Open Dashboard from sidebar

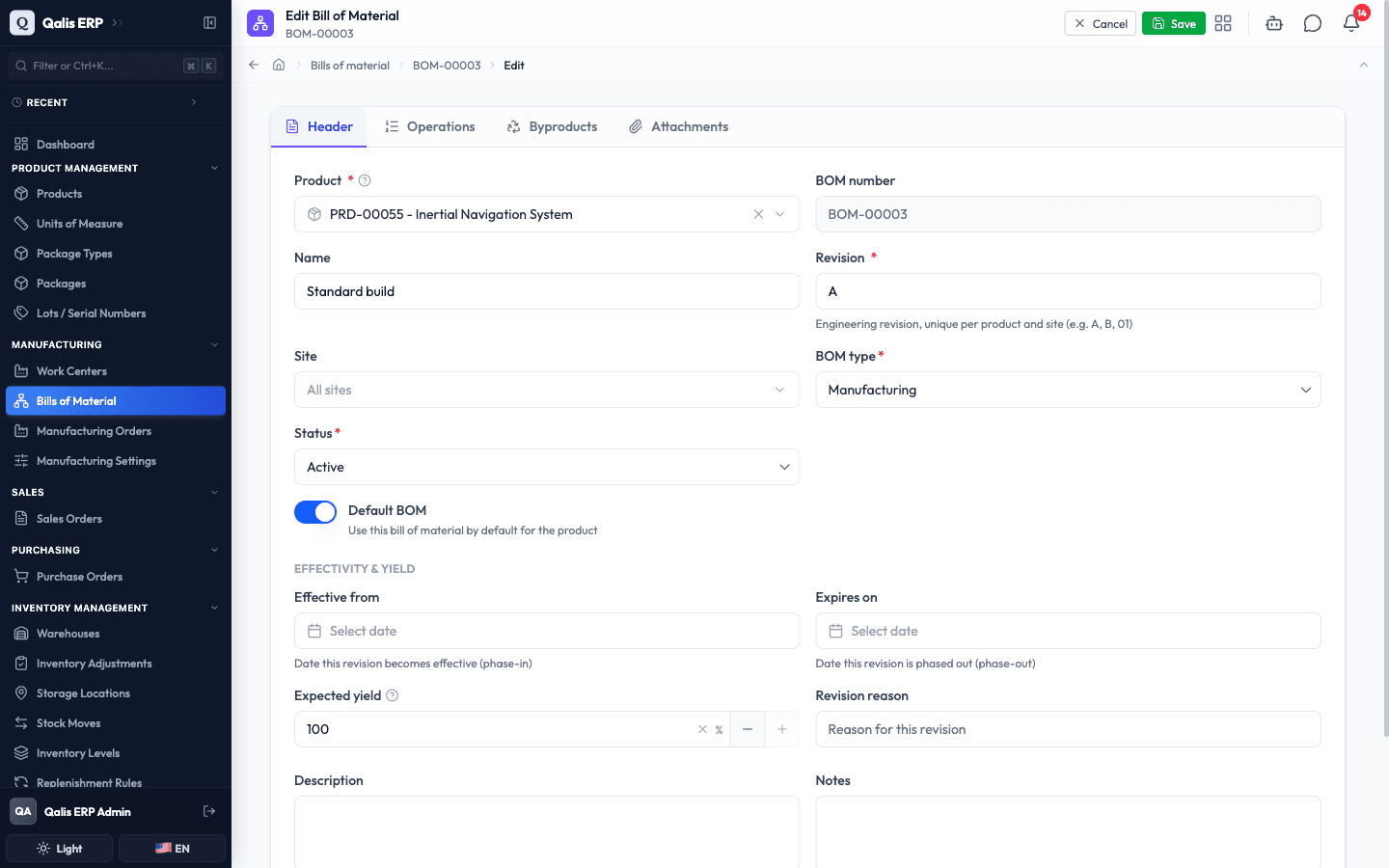point(116,145)
